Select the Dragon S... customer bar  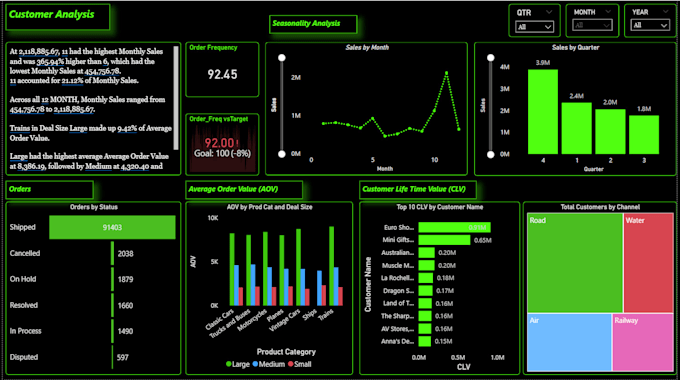[x=425, y=291]
